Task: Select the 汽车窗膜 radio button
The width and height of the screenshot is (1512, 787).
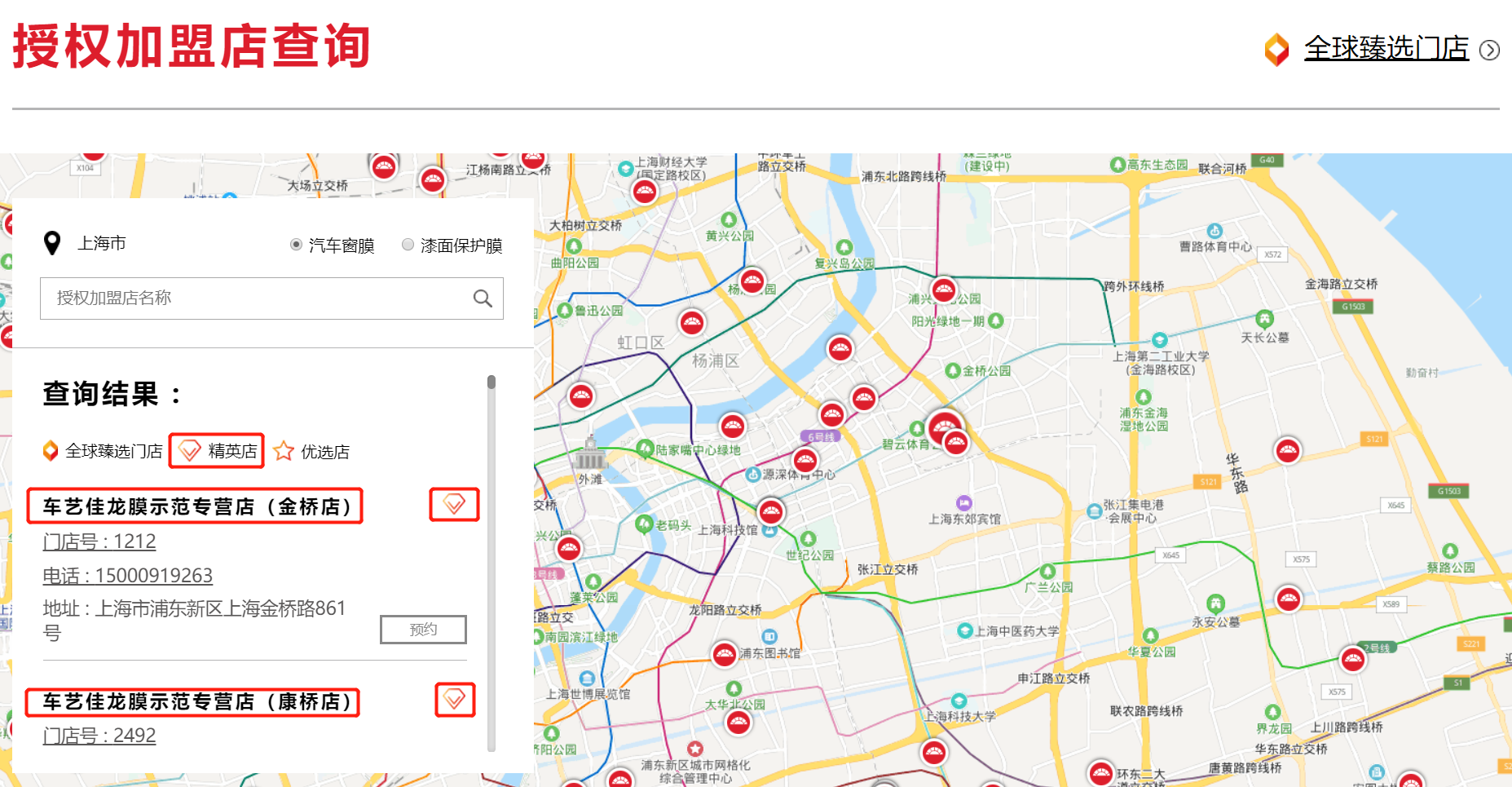Action: (x=297, y=245)
